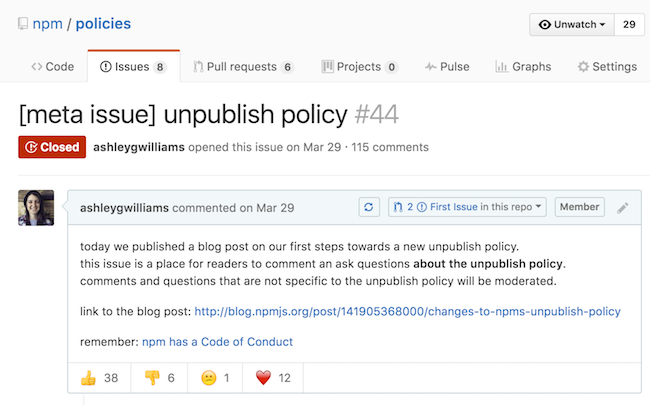Go to the Projects tab

coord(360,67)
